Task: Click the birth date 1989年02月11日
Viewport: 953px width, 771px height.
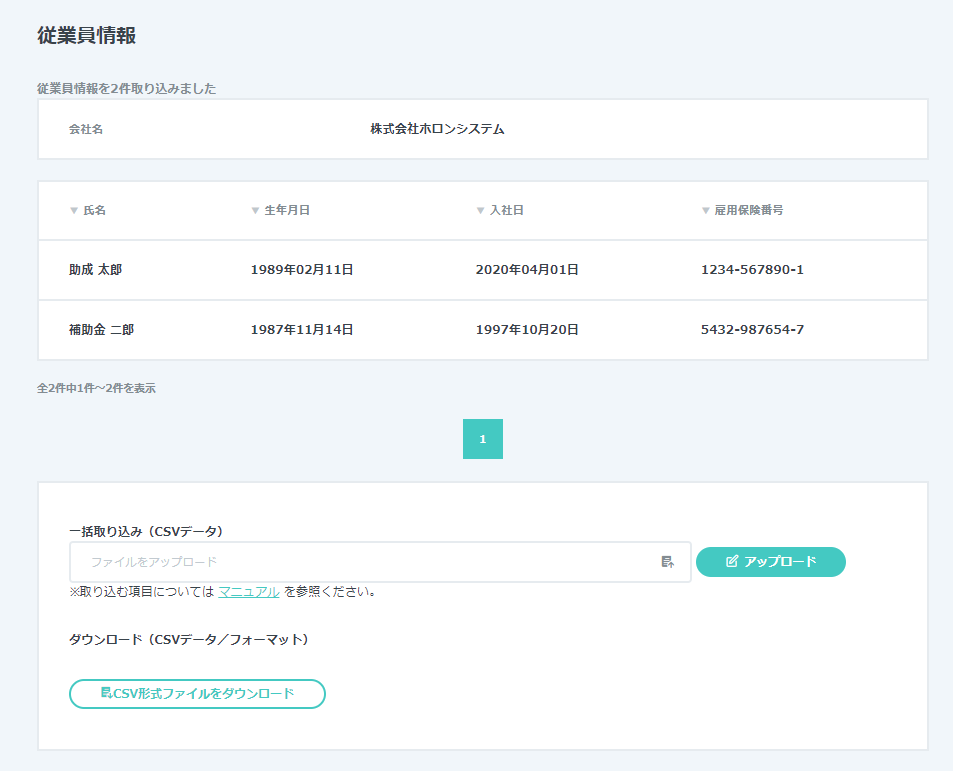Action: click(x=302, y=270)
